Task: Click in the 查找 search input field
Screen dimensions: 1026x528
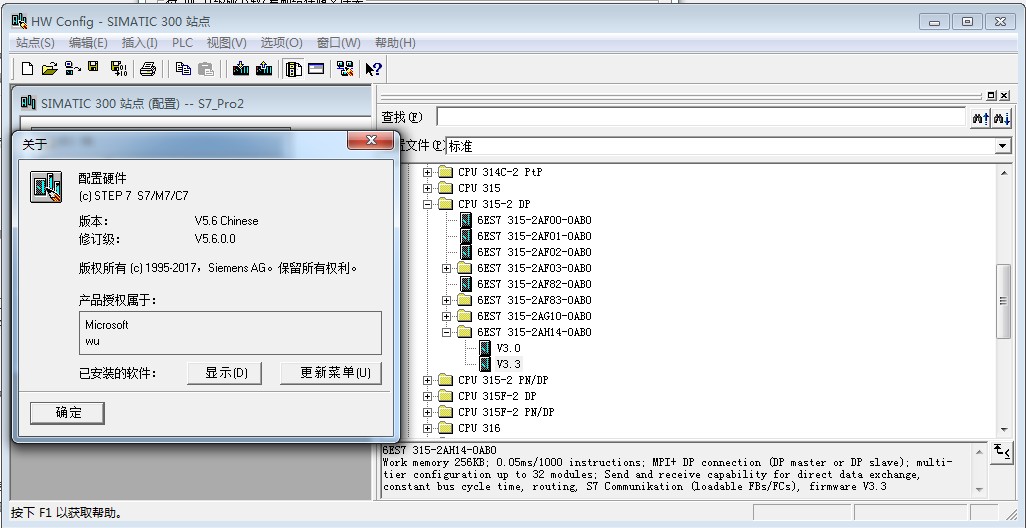Action: 700,118
